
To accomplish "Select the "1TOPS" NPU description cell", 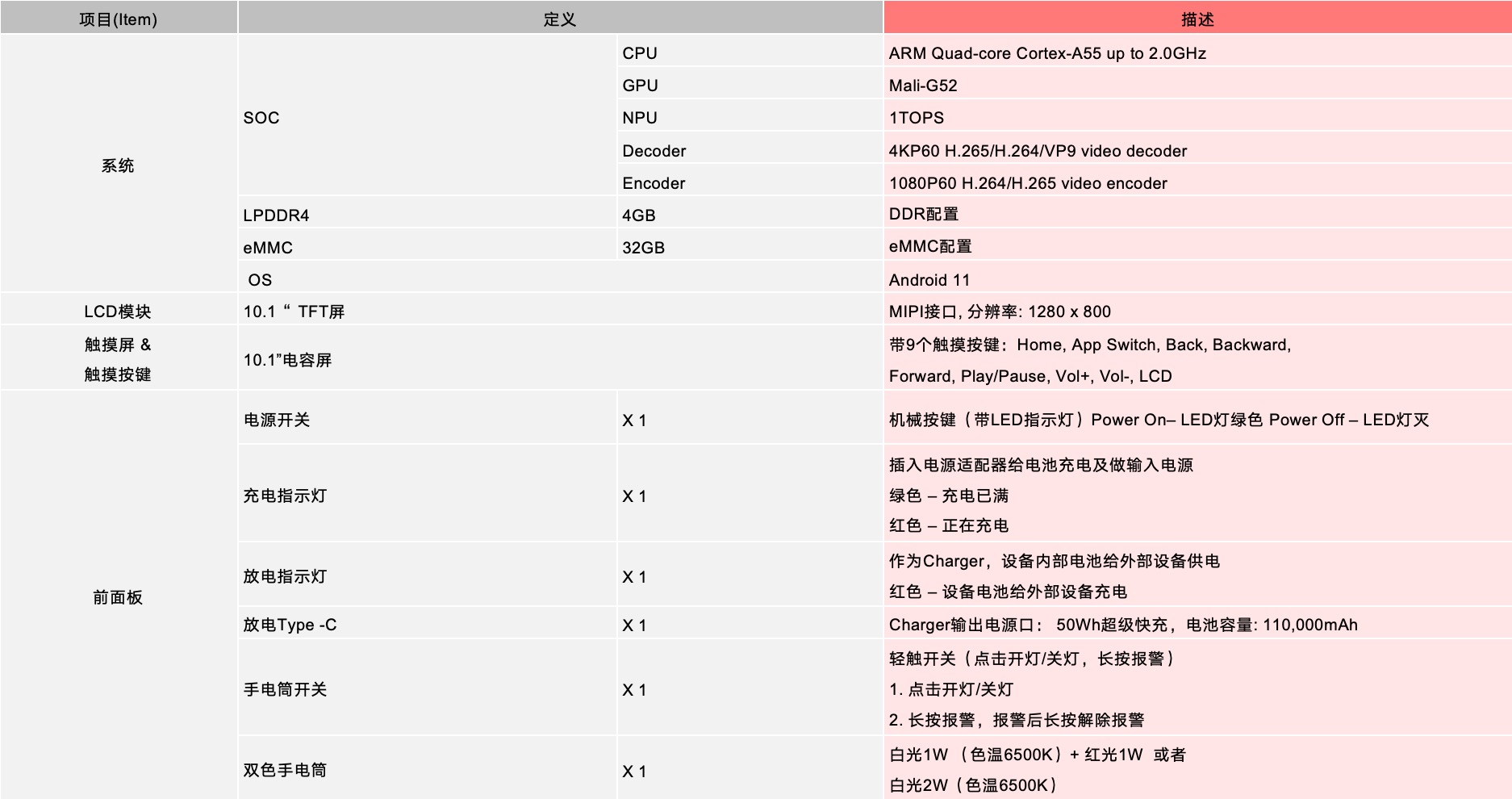I will click(917, 118).
